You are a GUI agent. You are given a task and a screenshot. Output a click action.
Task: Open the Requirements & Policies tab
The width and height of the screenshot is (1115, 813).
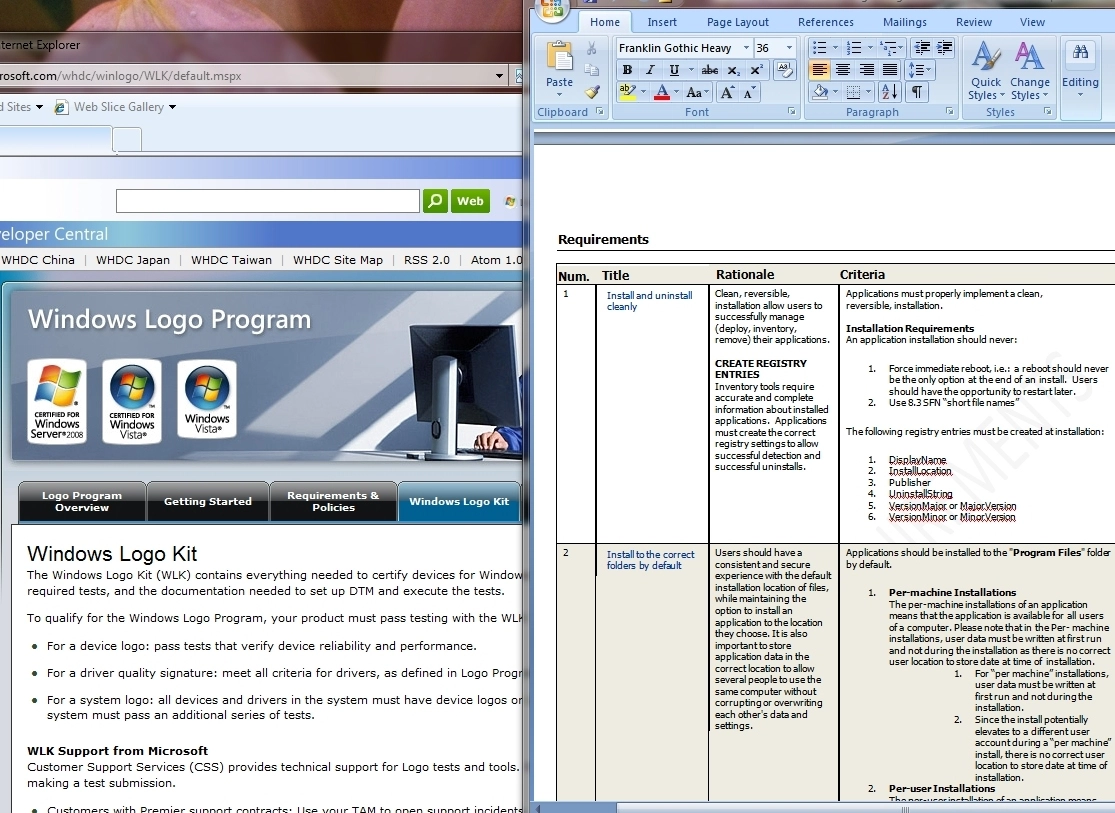333,501
